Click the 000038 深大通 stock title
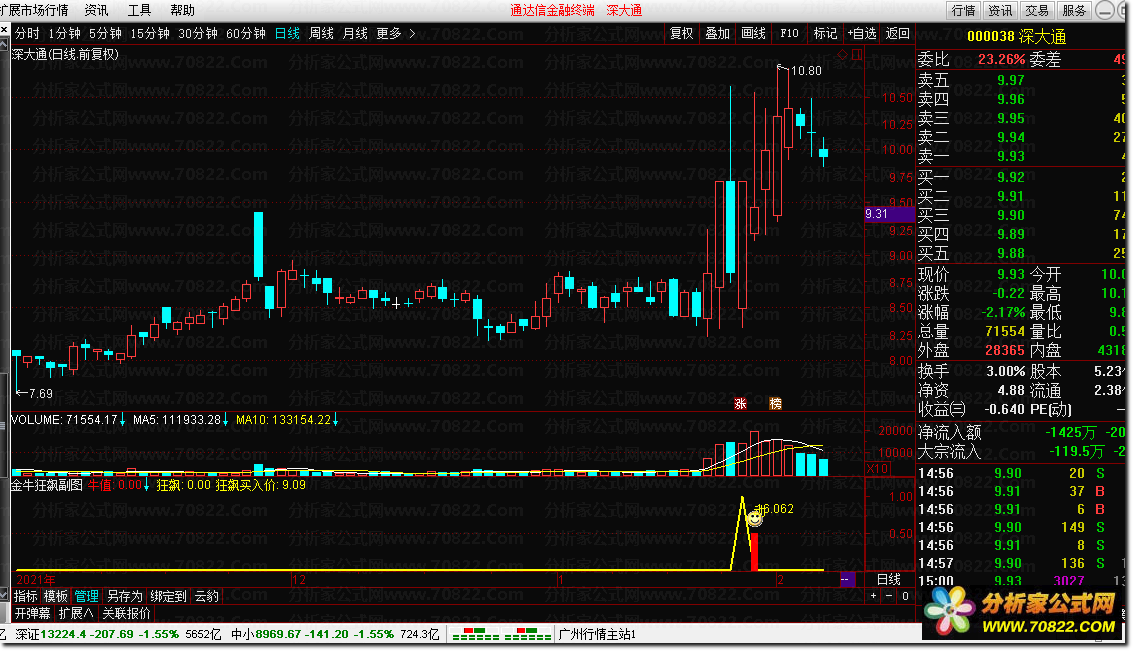The image size is (1134, 651). click(x=1016, y=36)
